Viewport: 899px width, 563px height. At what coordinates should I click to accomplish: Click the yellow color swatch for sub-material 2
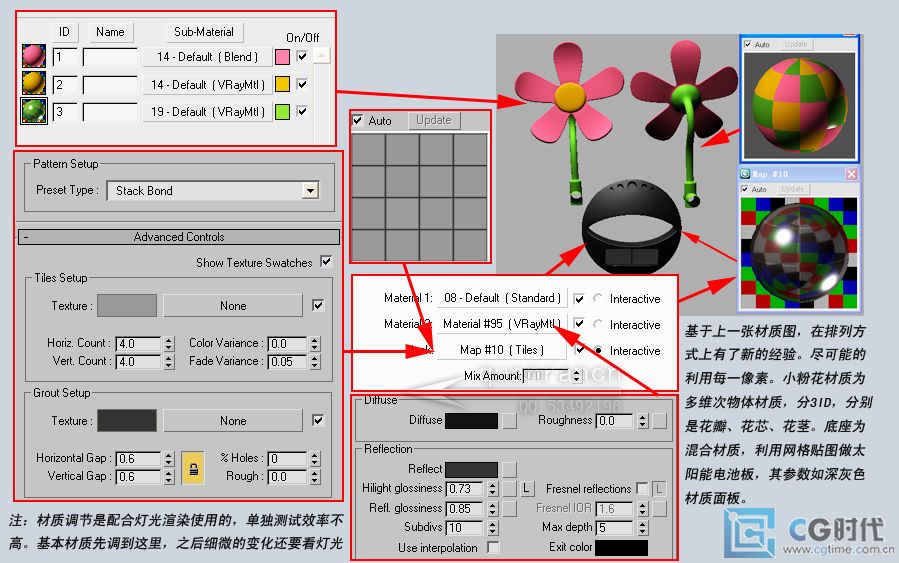pyautogui.click(x=282, y=84)
